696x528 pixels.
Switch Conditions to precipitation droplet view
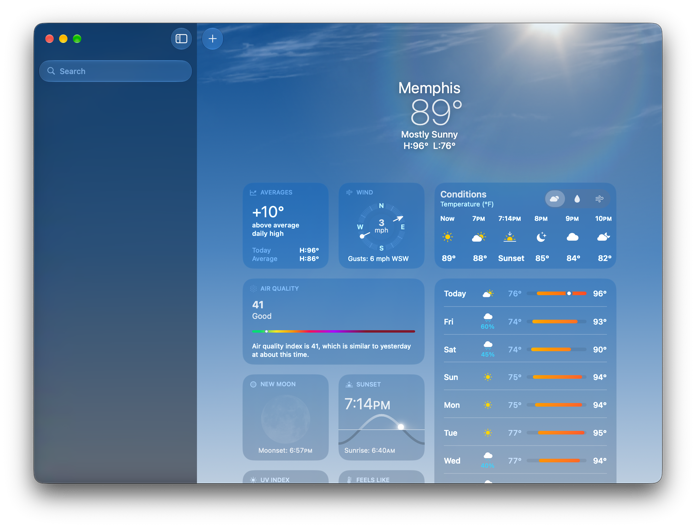577,199
